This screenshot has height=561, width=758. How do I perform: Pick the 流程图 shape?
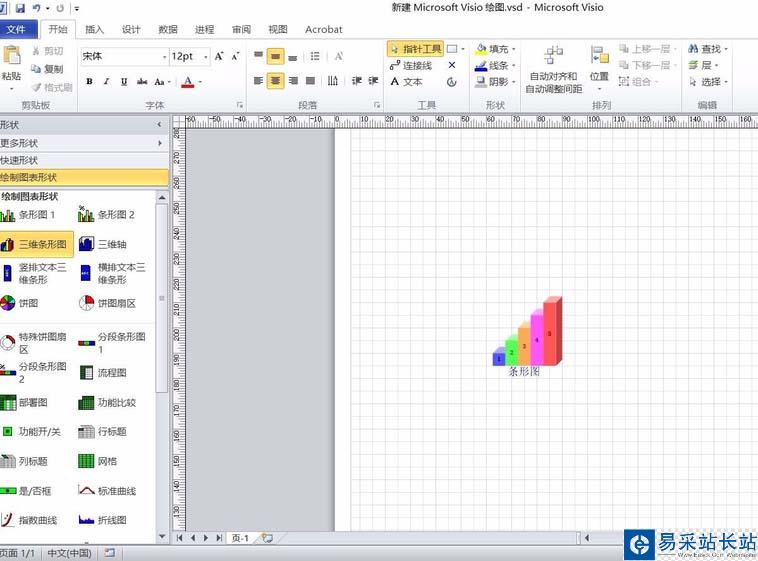(102, 372)
